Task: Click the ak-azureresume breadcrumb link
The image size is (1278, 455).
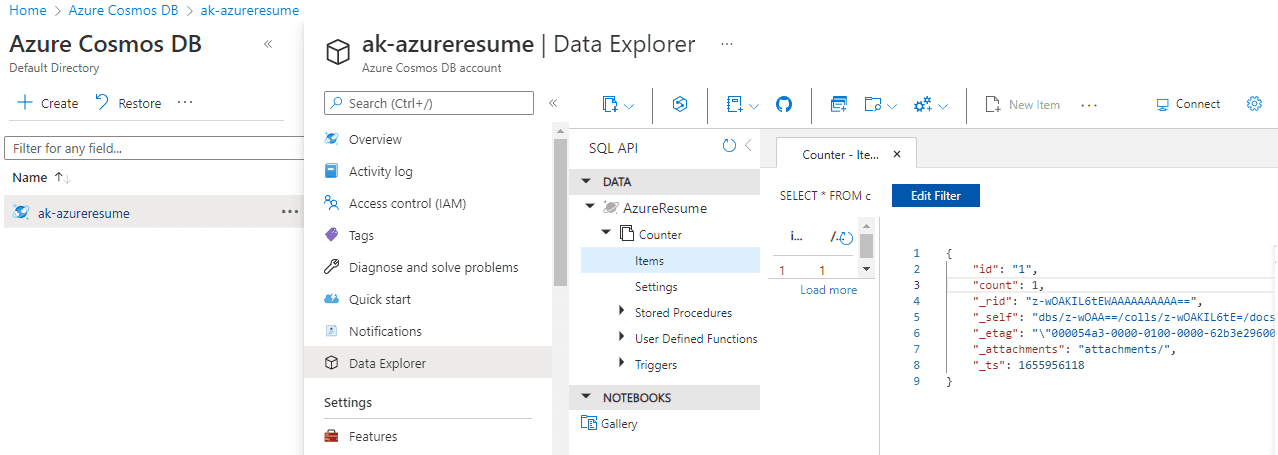Action: 250,10
